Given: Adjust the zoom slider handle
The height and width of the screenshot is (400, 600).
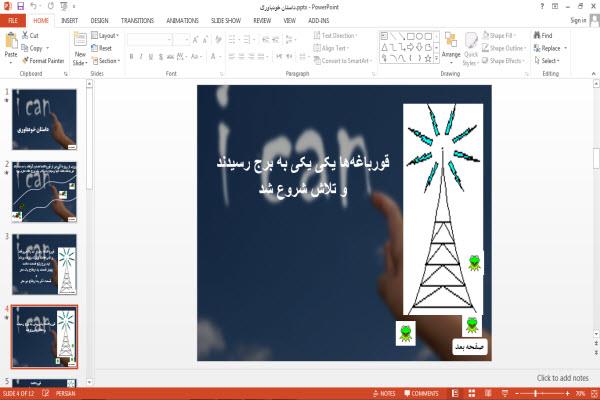Looking at the screenshot, I should tap(535, 393).
